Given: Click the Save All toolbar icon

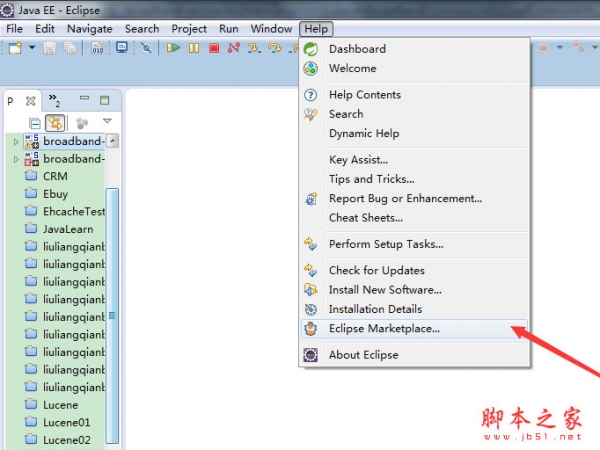Looking at the screenshot, I should point(70,48).
